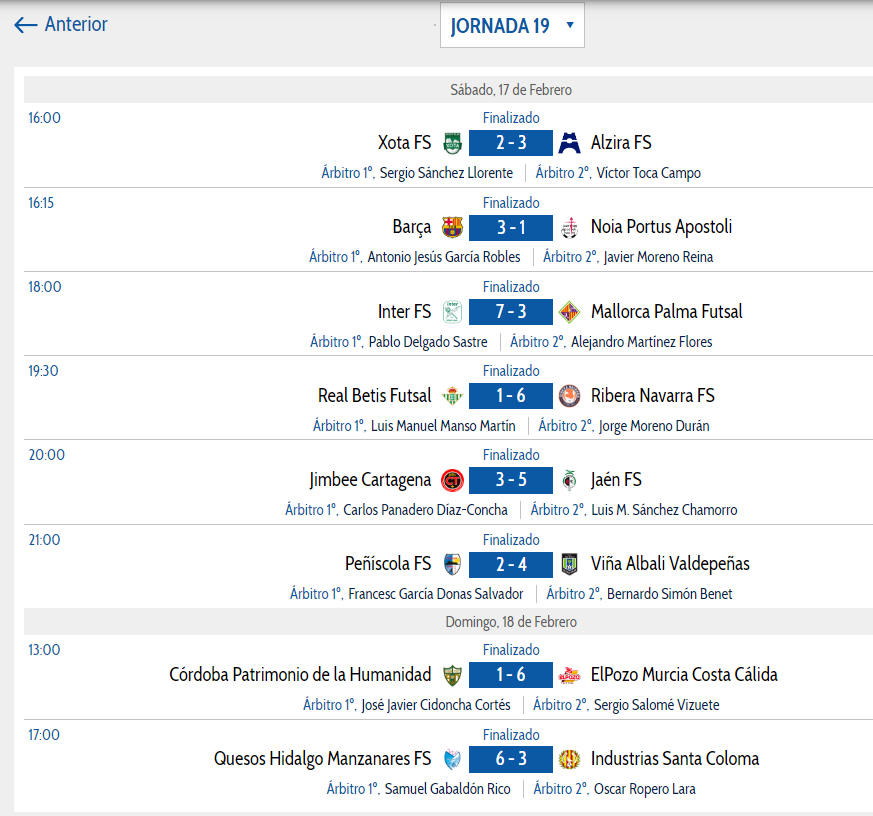Click the Barça club crest
The height and width of the screenshot is (816, 873).
coord(452,227)
